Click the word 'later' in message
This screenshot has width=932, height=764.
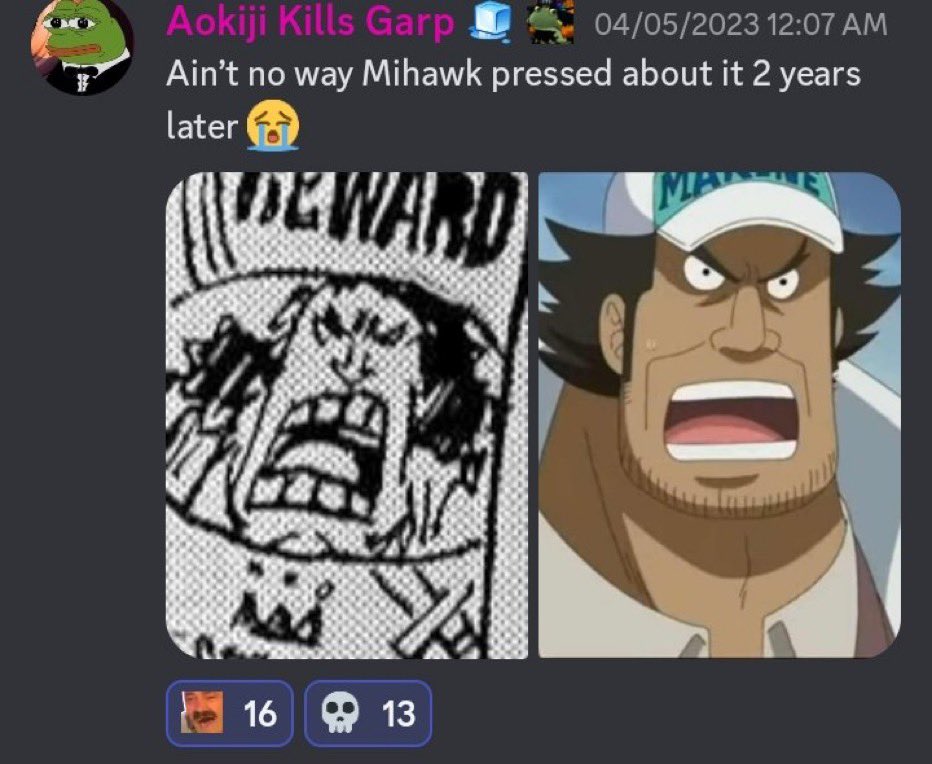click(x=201, y=127)
